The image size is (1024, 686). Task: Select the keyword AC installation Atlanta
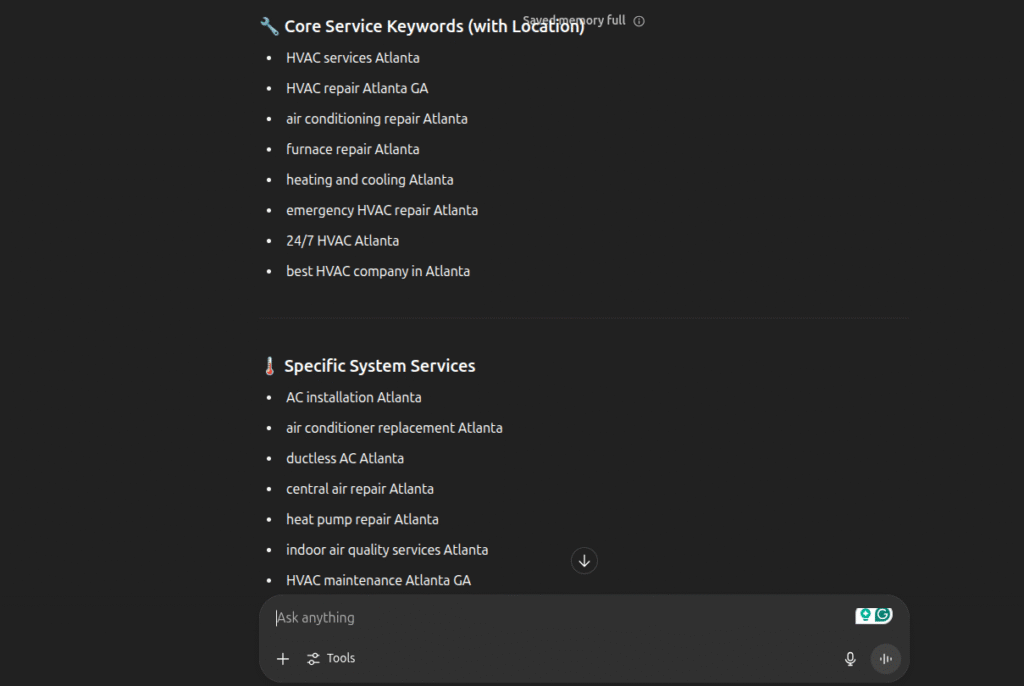point(353,397)
